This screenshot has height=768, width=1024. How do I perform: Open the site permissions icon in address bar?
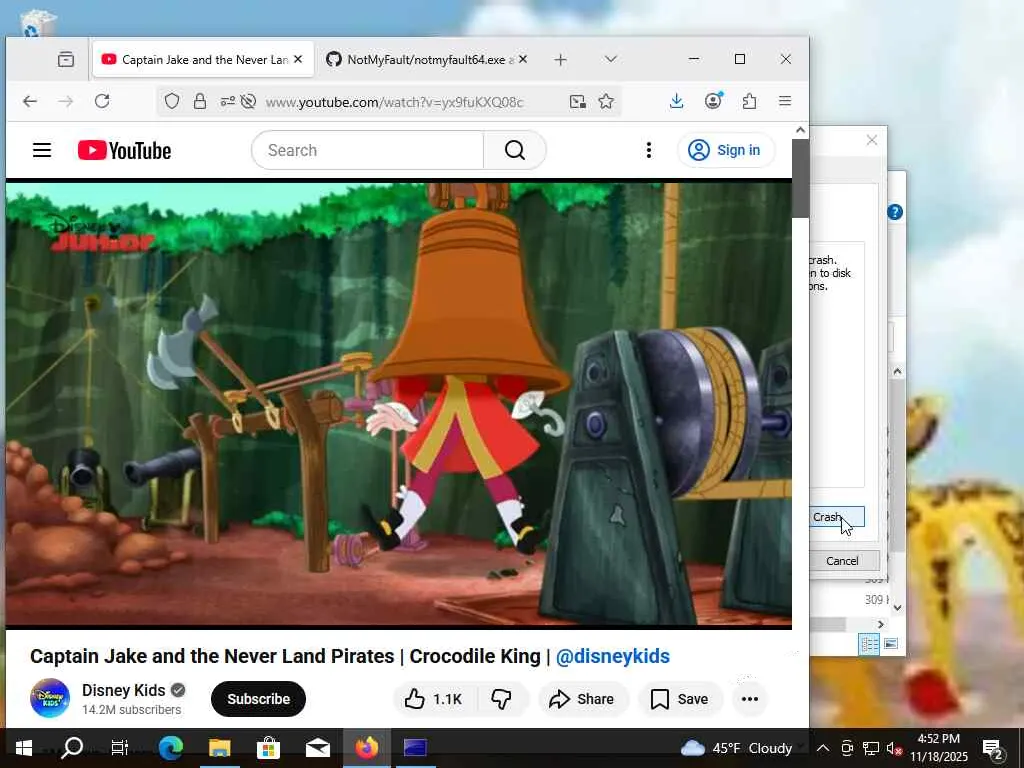tap(227, 101)
